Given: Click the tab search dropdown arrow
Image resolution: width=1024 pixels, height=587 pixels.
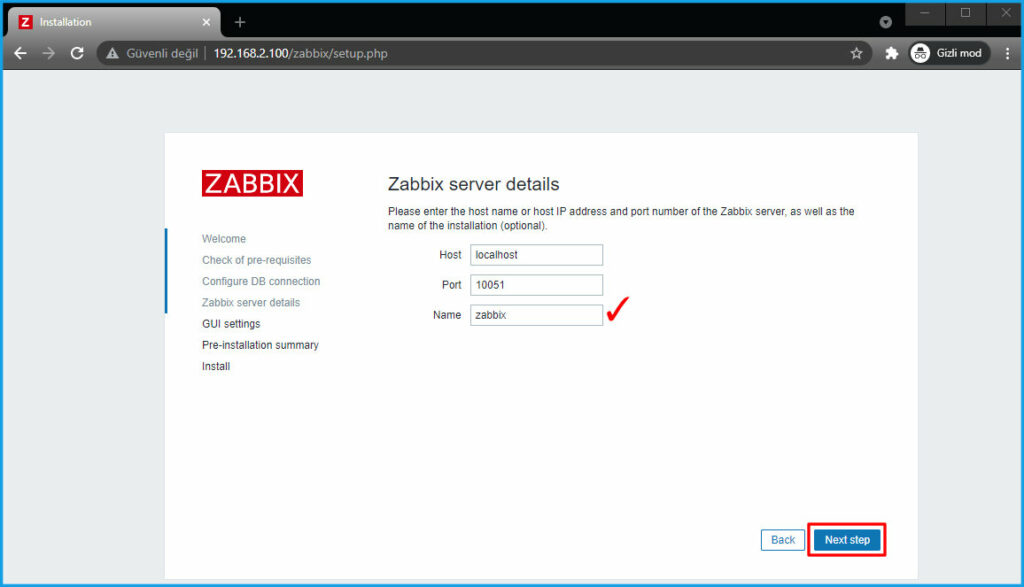Looking at the screenshot, I should pyautogui.click(x=886, y=22).
